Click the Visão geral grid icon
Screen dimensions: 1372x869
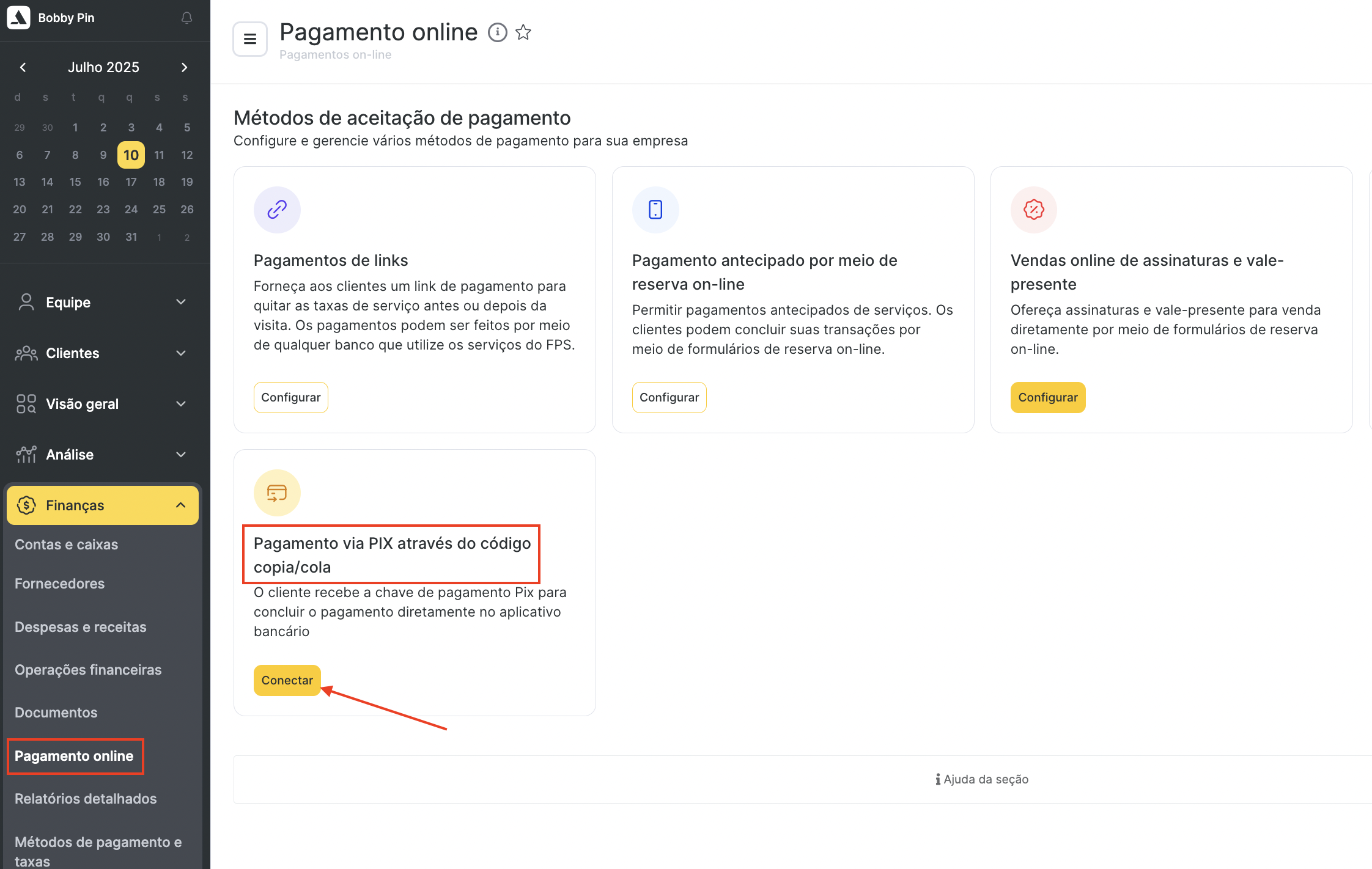(26, 404)
